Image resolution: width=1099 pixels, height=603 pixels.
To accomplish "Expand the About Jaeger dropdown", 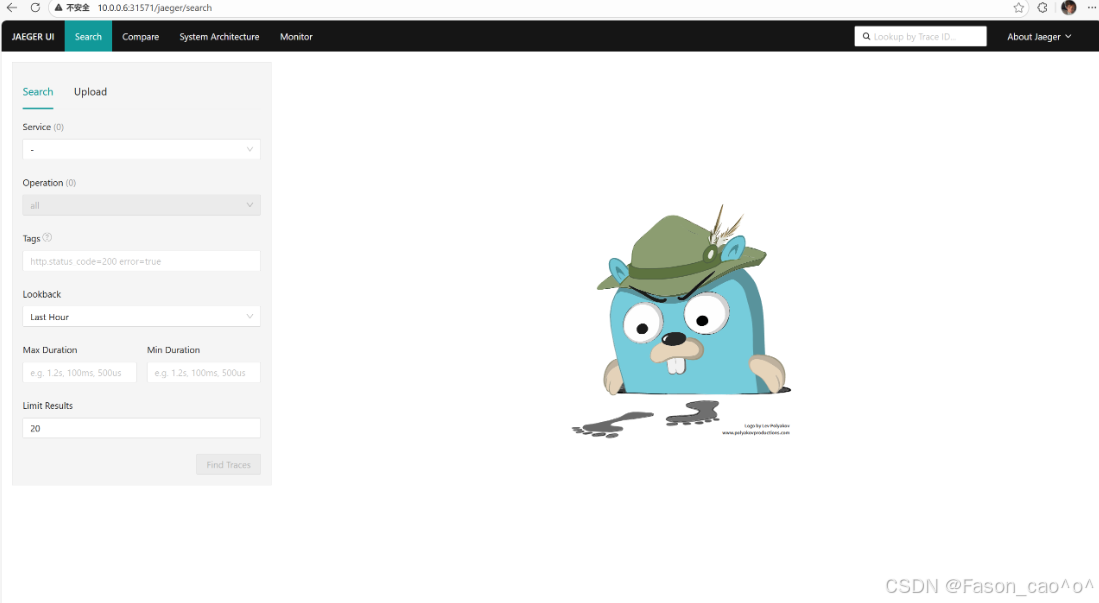I will [x=1039, y=36].
